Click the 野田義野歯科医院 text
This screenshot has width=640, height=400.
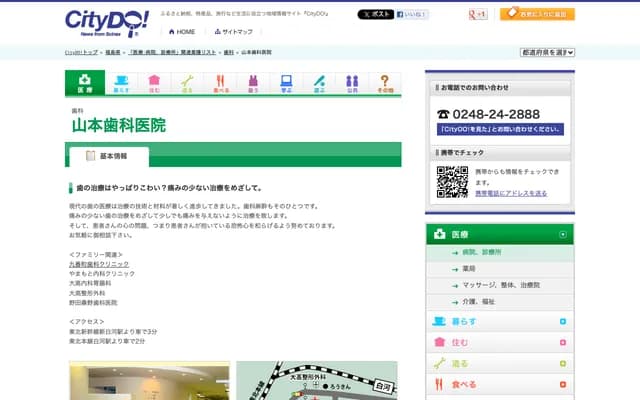[93, 303]
